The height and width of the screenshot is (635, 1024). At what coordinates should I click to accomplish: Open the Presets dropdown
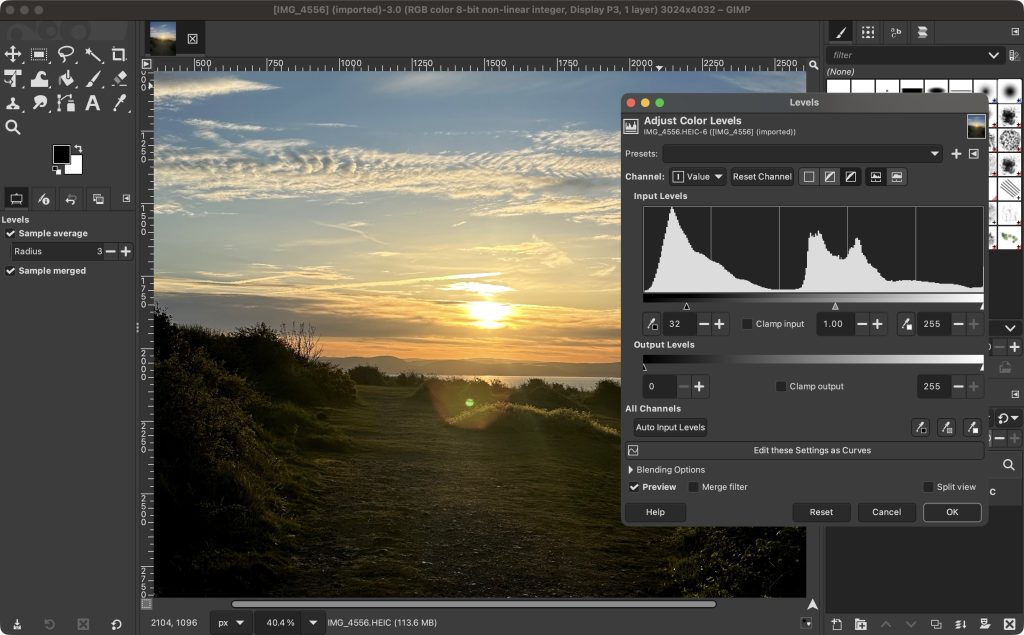coord(803,154)
